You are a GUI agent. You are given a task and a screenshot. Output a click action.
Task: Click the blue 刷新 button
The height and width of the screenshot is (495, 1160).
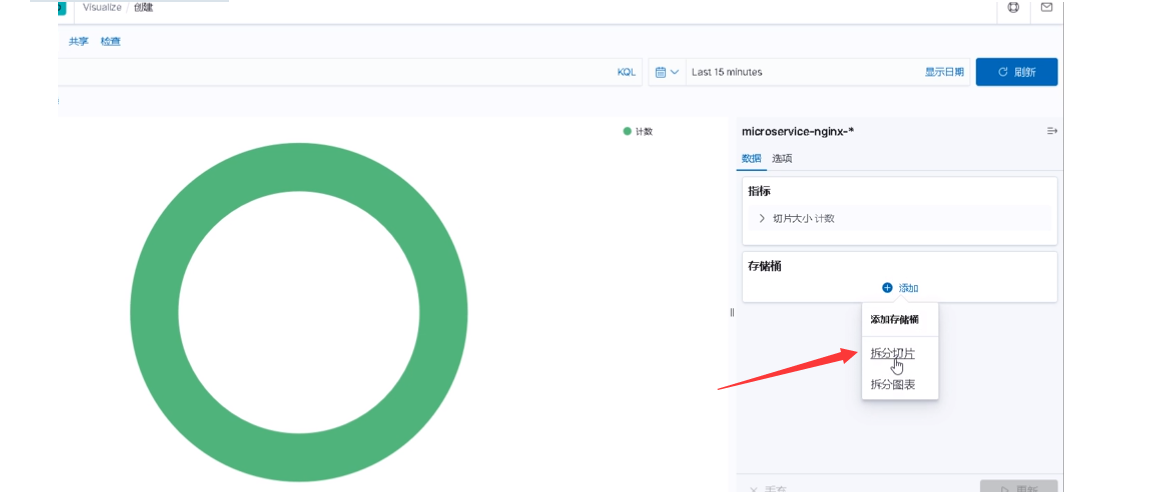tap(1016, 72)
